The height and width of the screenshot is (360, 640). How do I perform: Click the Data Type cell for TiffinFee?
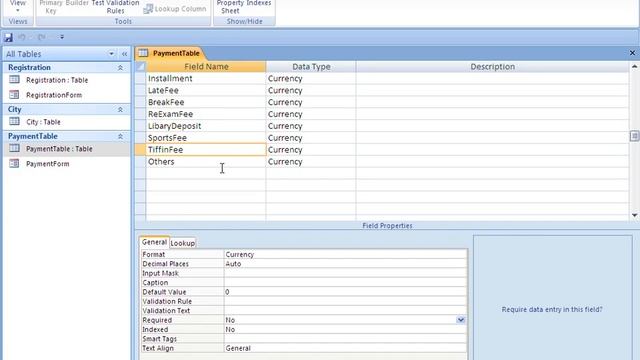pyautogui.click(x=311, y=150)
